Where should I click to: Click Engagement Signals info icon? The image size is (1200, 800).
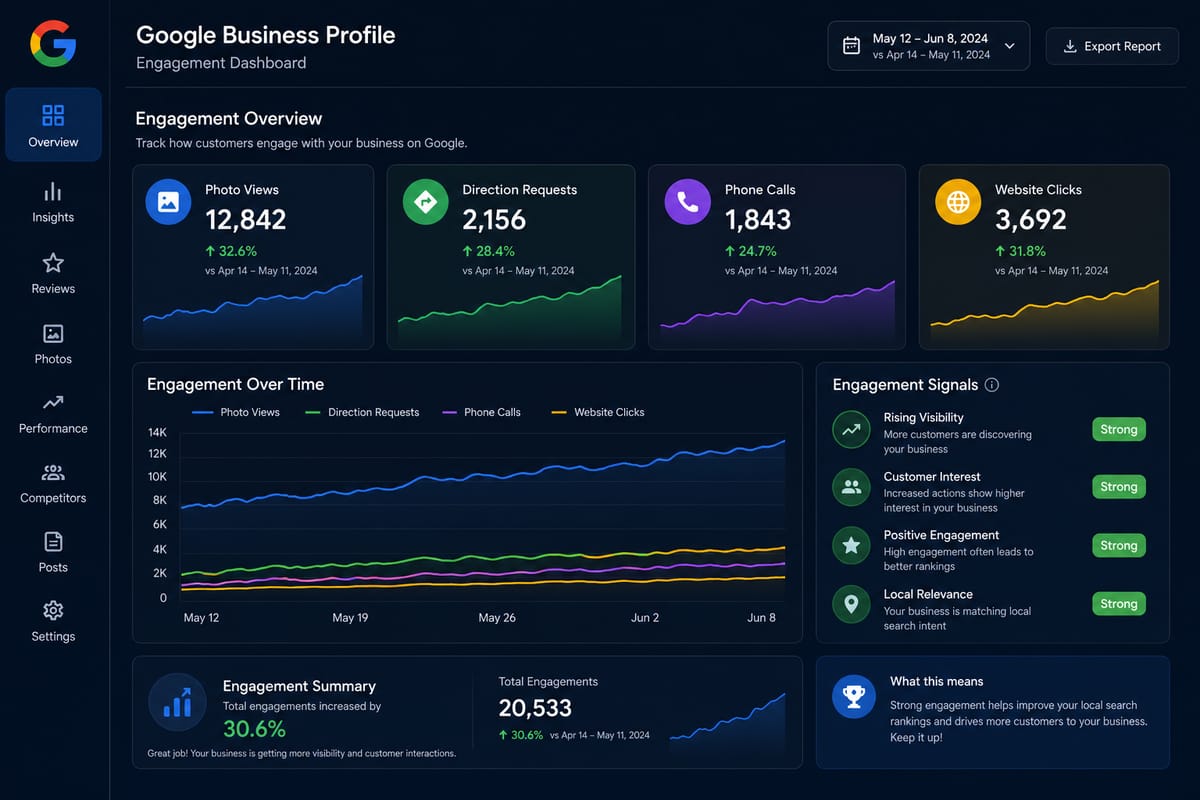[x=992, y=385]
